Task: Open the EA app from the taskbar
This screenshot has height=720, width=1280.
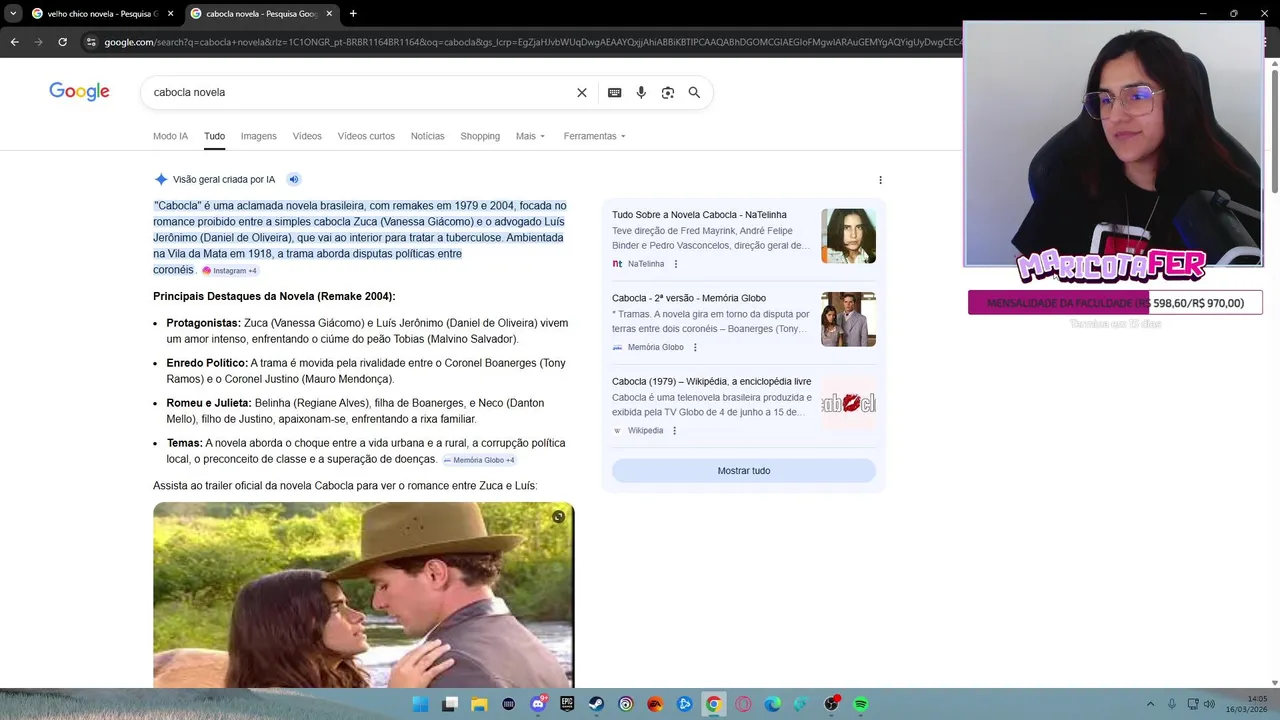Action: pyautogui.click(x=655, y=704)
